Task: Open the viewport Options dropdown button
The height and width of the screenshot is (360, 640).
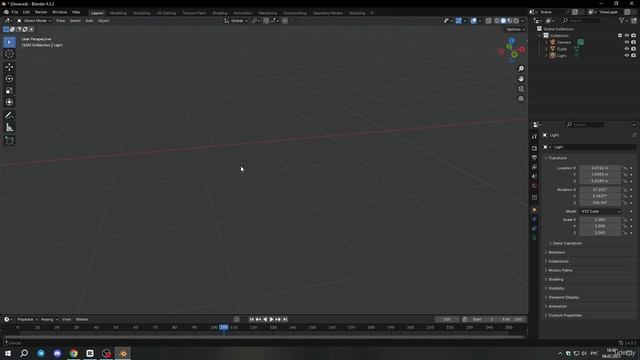Action: tap(515, 29)
